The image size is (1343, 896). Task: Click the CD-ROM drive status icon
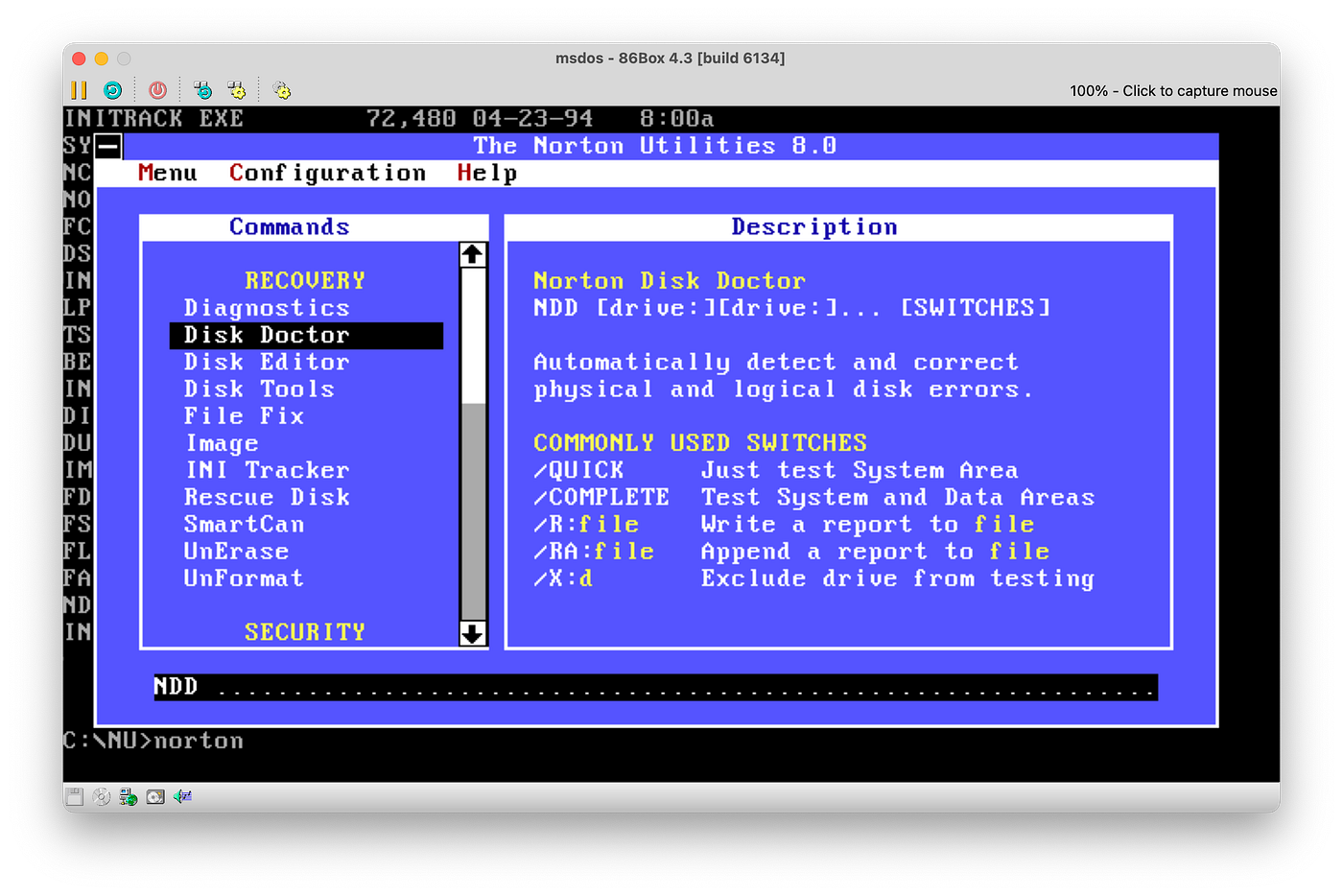click(x=101, y=796)
